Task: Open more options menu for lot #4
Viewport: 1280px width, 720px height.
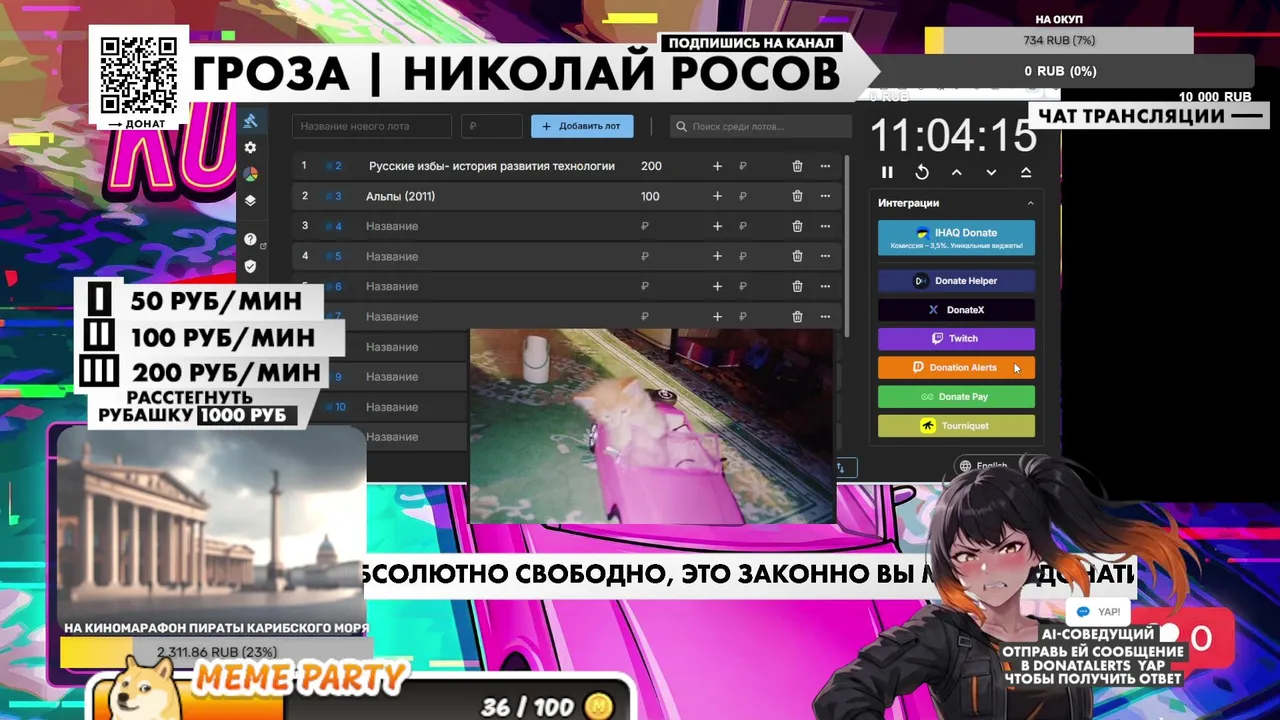Action: coord(825,226)
